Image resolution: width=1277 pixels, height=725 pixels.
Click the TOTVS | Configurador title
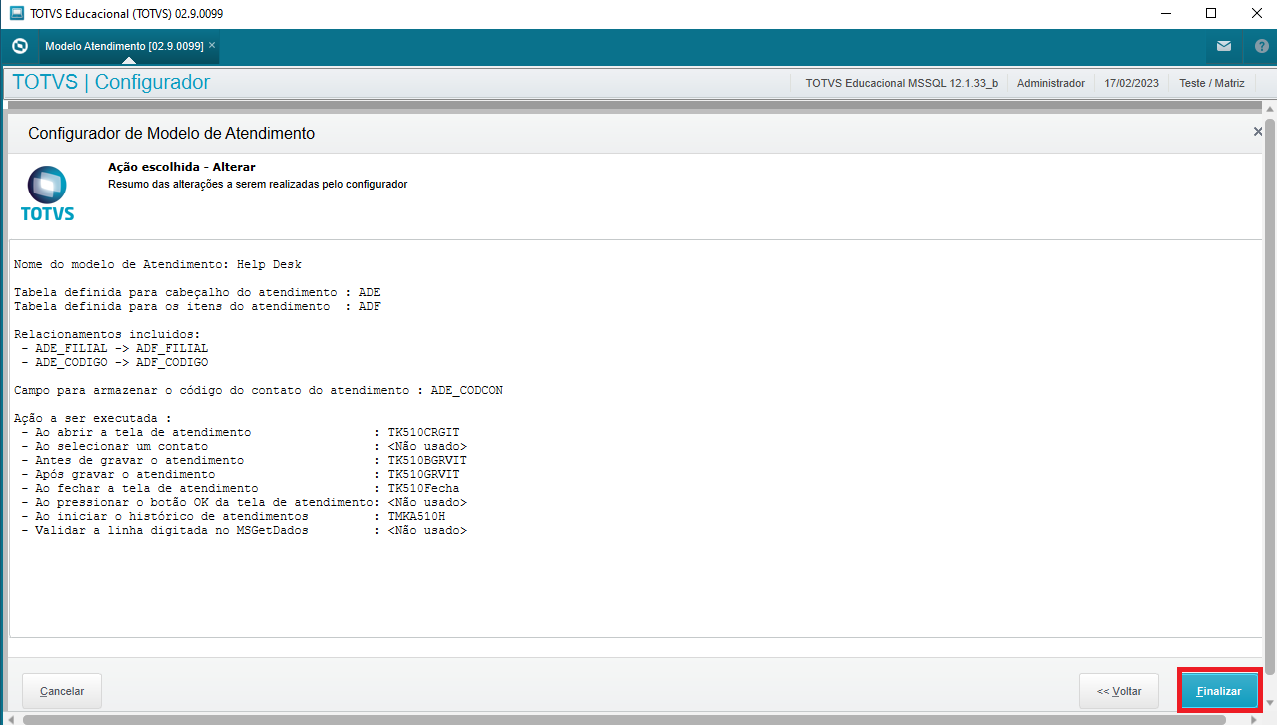[x=111, y=82]
